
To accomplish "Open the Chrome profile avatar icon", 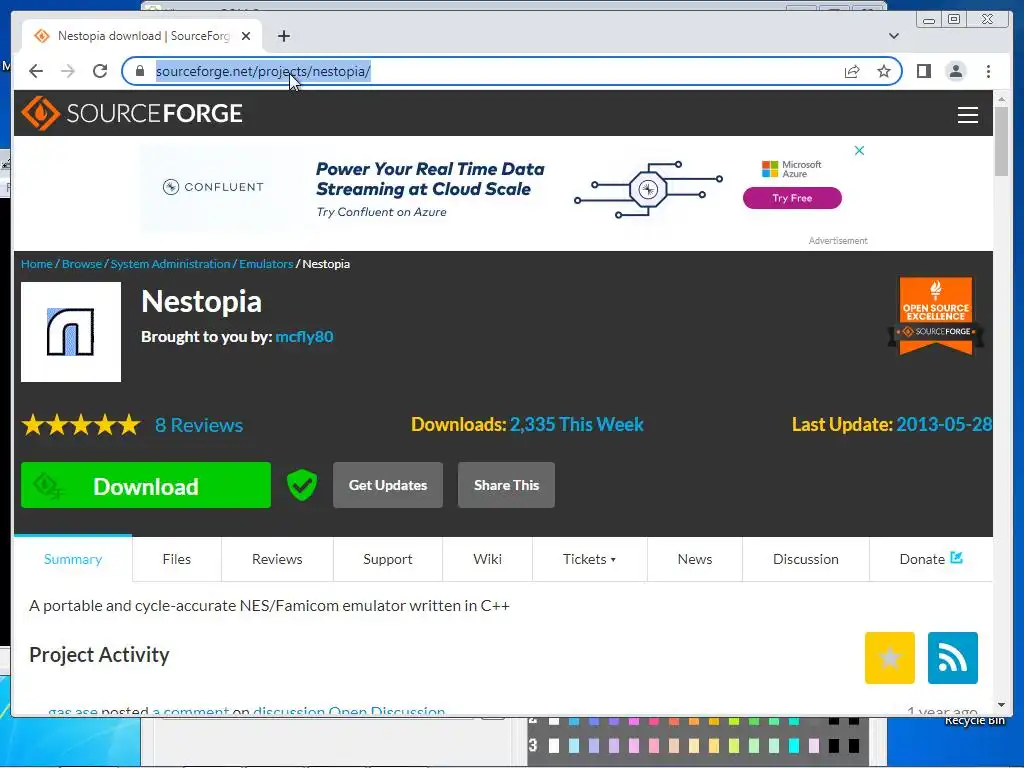I will 955,71.
